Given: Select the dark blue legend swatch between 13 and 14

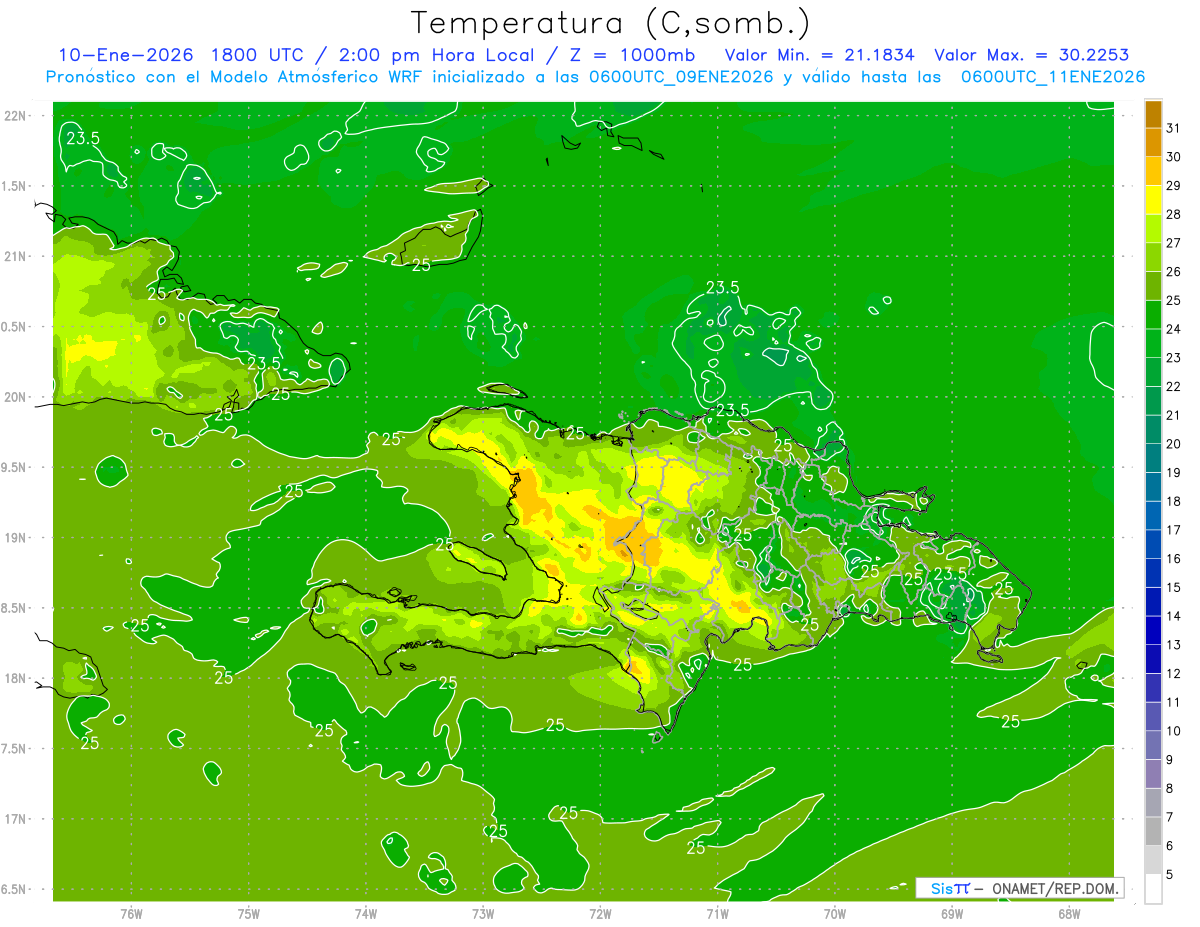Looking at the screenshot, I should coord(1153,630).
